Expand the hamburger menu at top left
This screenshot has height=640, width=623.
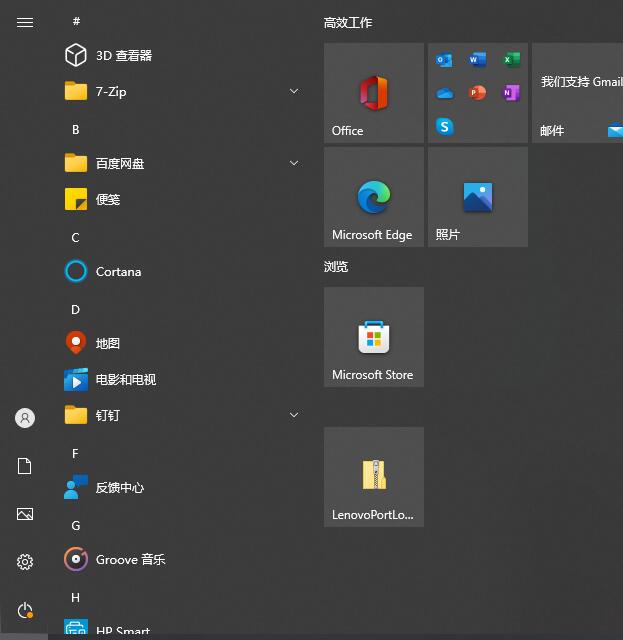(25, 22)
